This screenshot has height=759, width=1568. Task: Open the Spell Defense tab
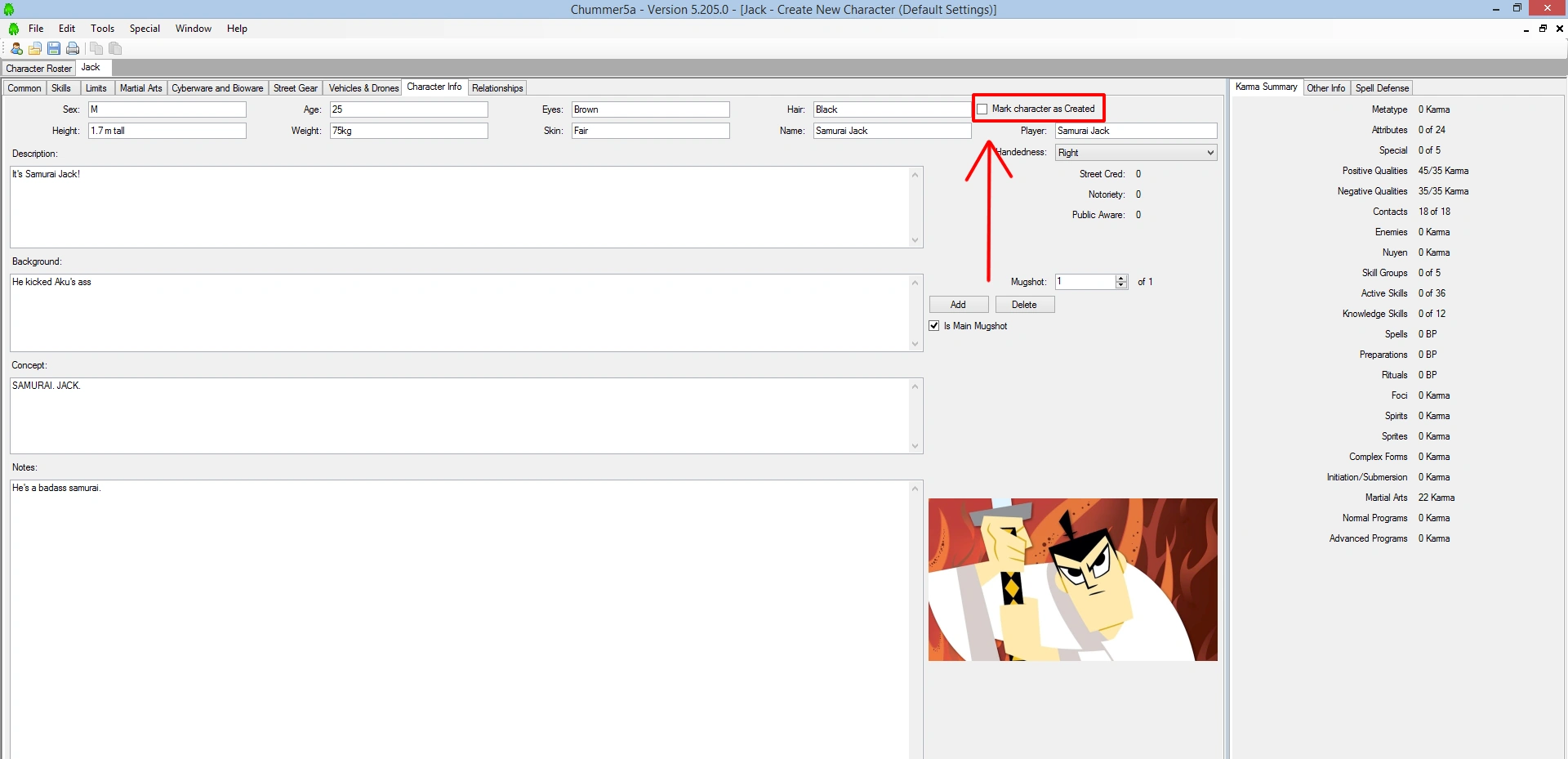pyautogui.click(x=1382, y=88)
